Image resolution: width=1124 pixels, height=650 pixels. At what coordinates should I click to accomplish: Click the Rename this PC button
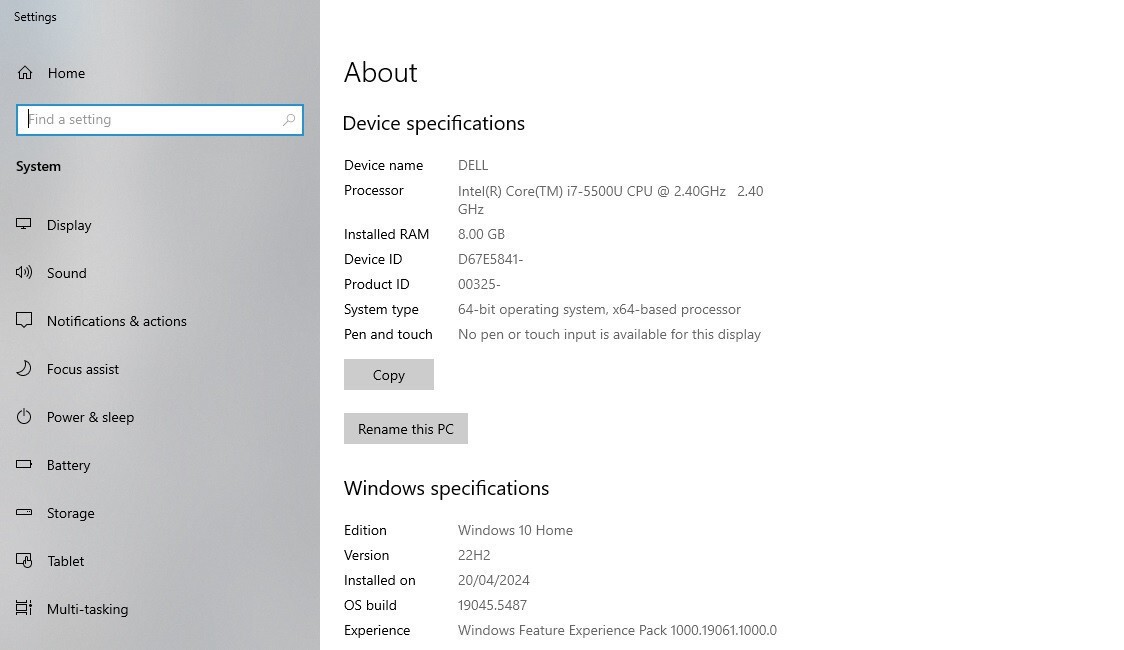[x=406, y=429]
